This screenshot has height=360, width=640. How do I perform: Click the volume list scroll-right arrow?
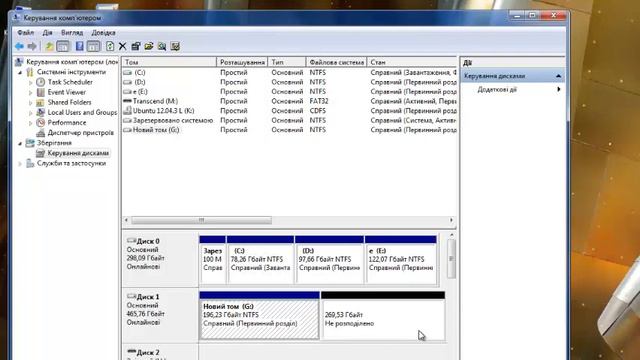click(451, 220)
